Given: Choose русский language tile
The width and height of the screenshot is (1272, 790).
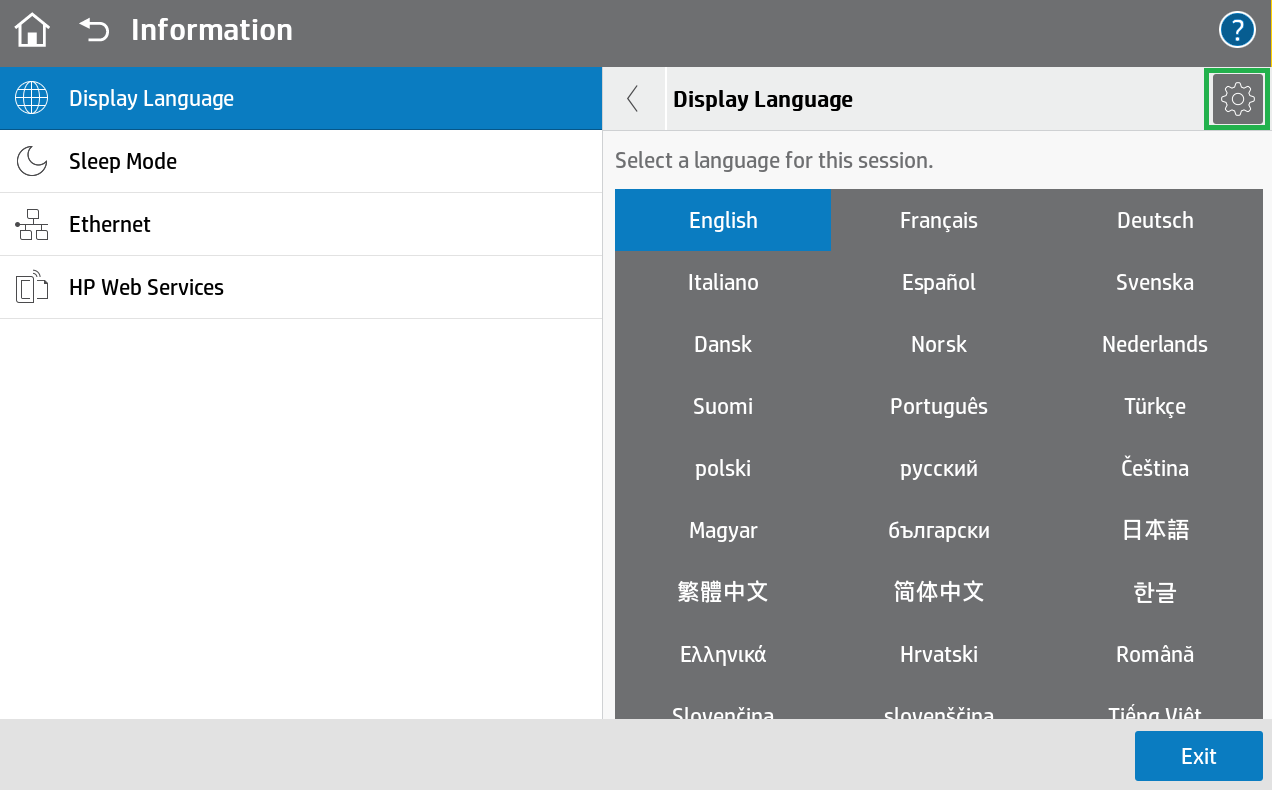Looking at the screenshot, I should click(938, 468).
